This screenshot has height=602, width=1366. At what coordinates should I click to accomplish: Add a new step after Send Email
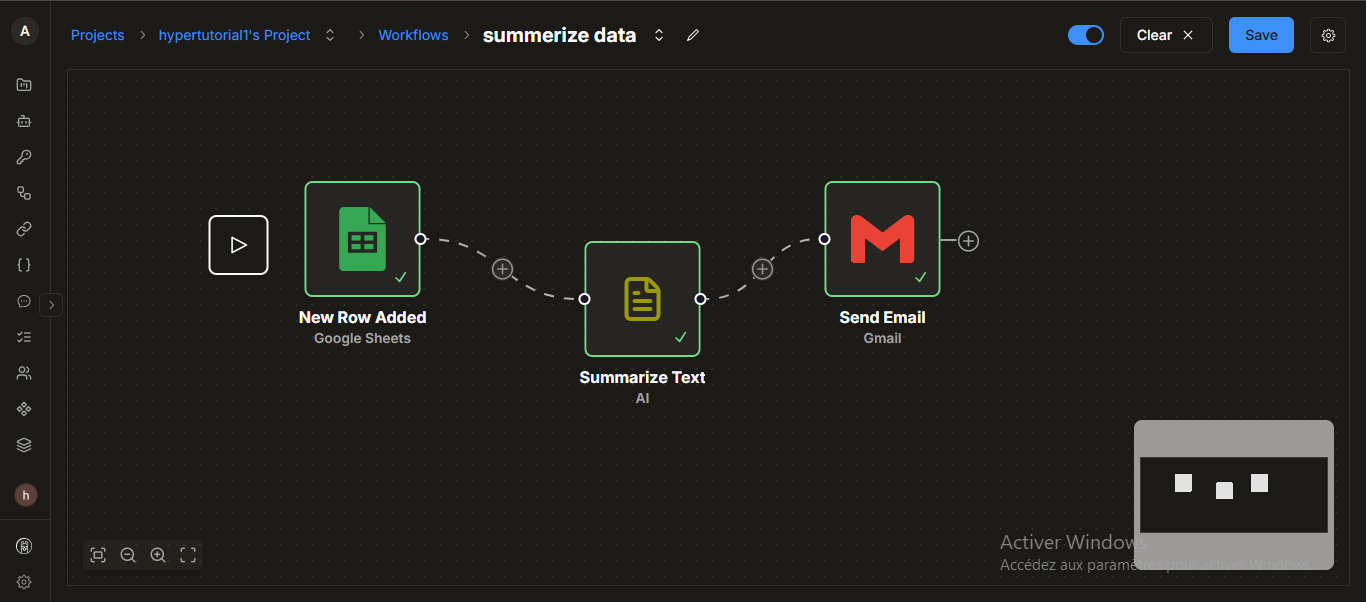point(968,241)
